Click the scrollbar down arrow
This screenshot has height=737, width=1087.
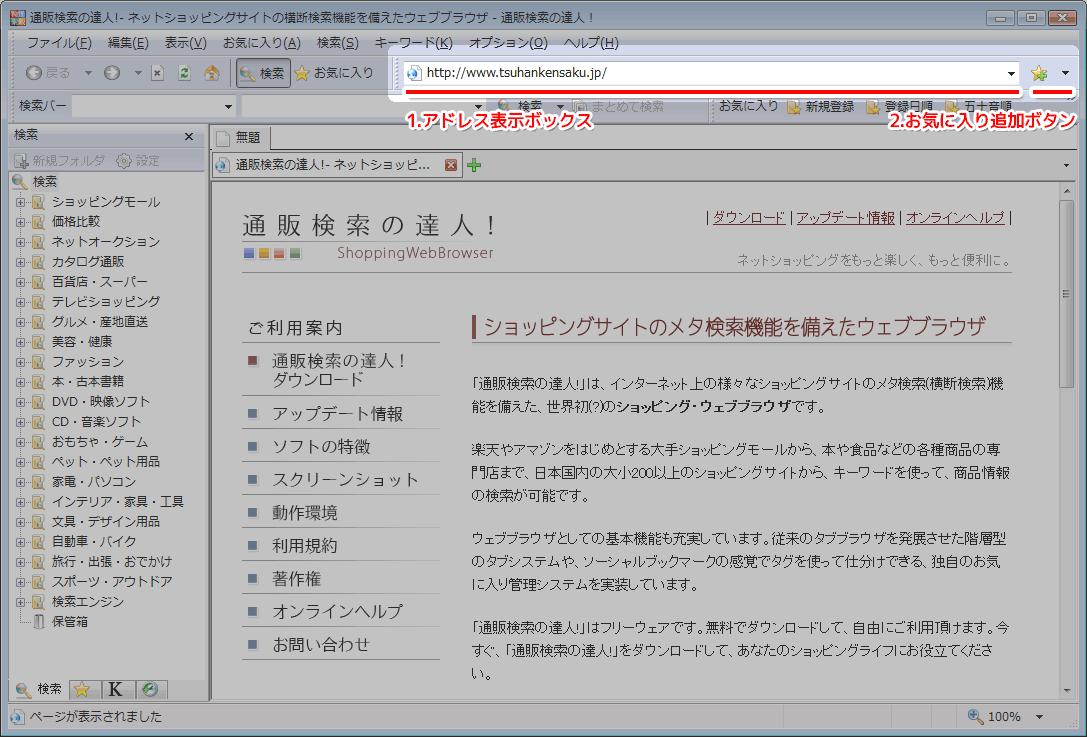coord(1066,691)
